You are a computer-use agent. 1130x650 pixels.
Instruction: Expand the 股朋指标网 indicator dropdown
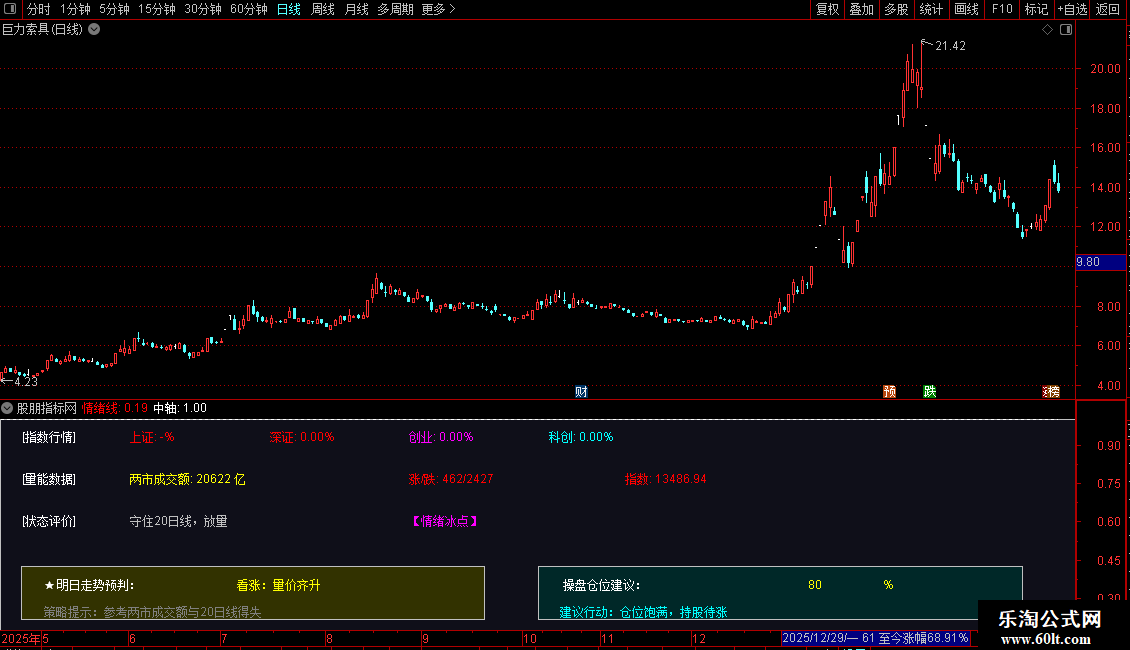tap(7, 408)
